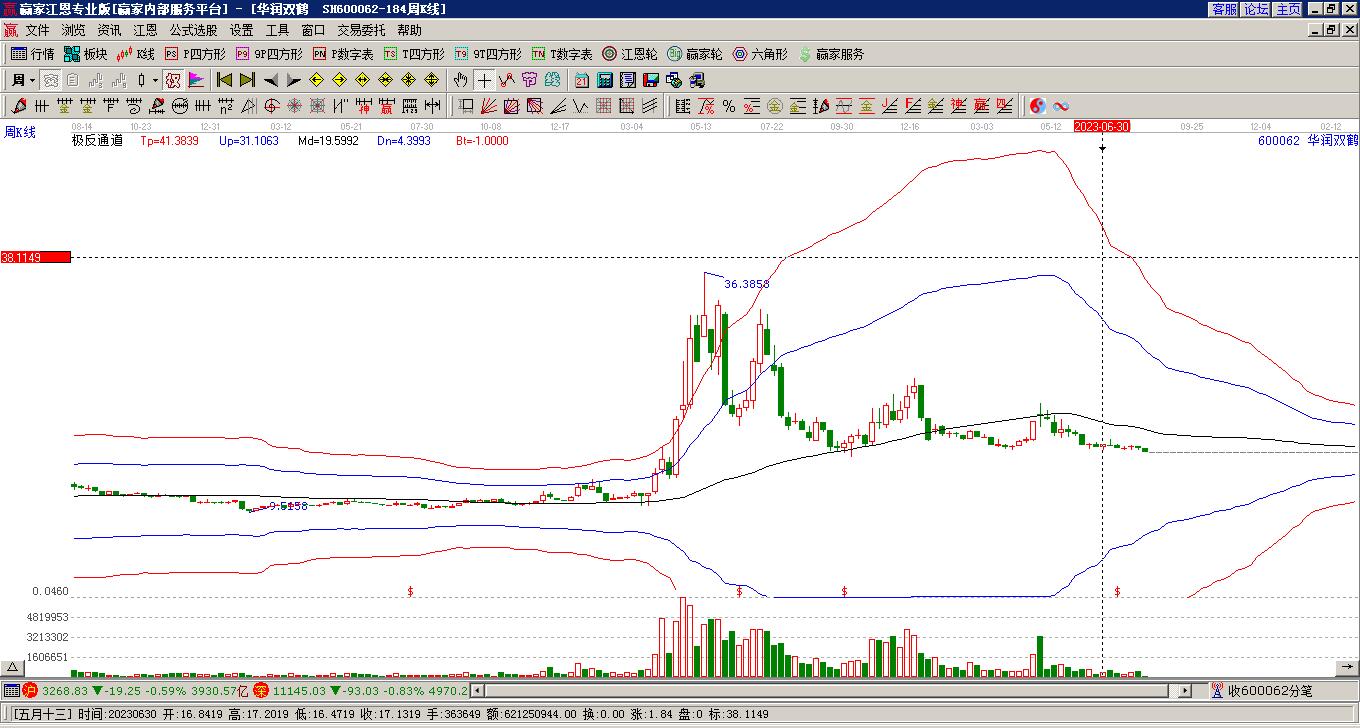
Task: Click the 客服 customer service link
Action: [x=1224, y=9]
